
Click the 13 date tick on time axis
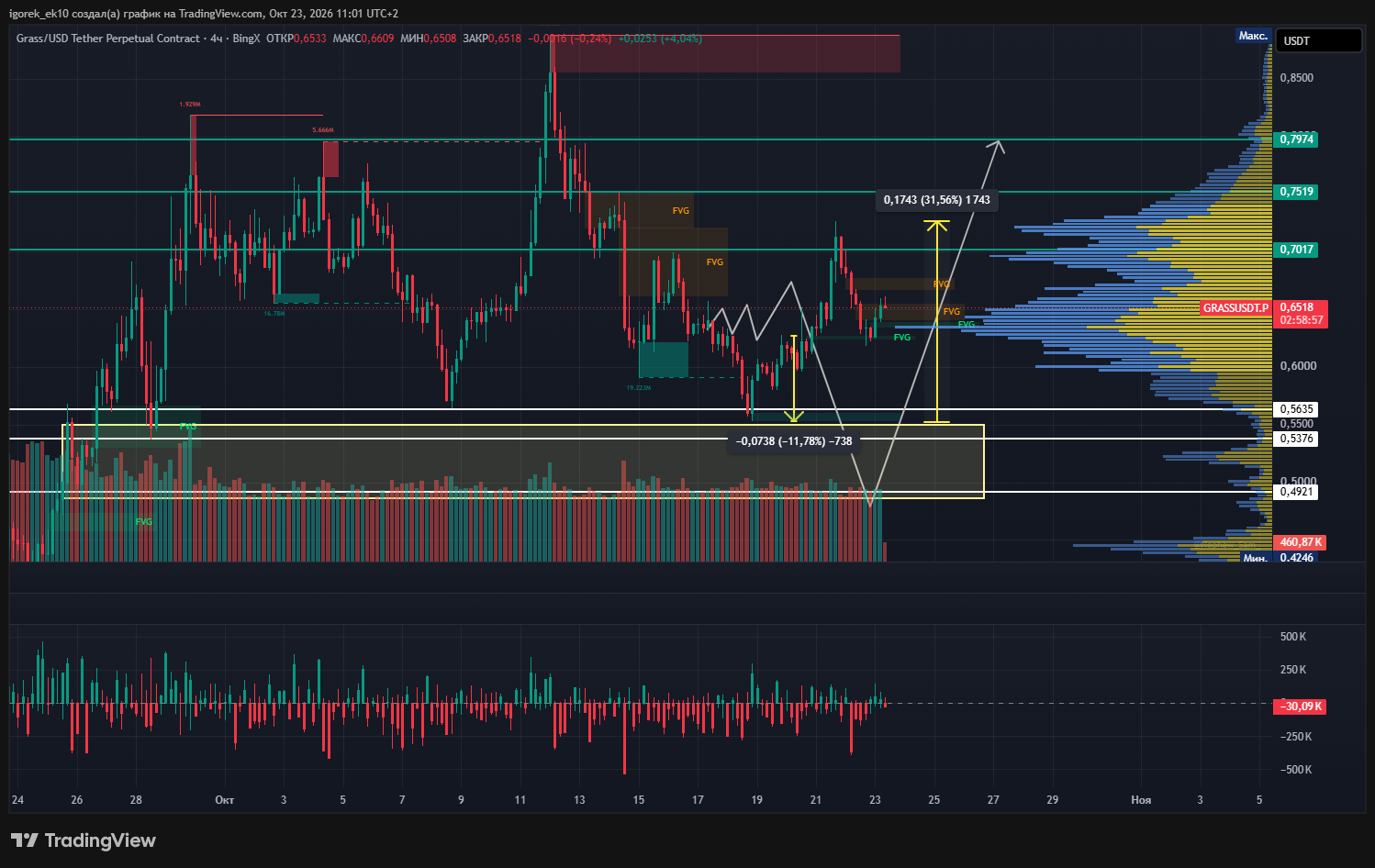(579, 800)
